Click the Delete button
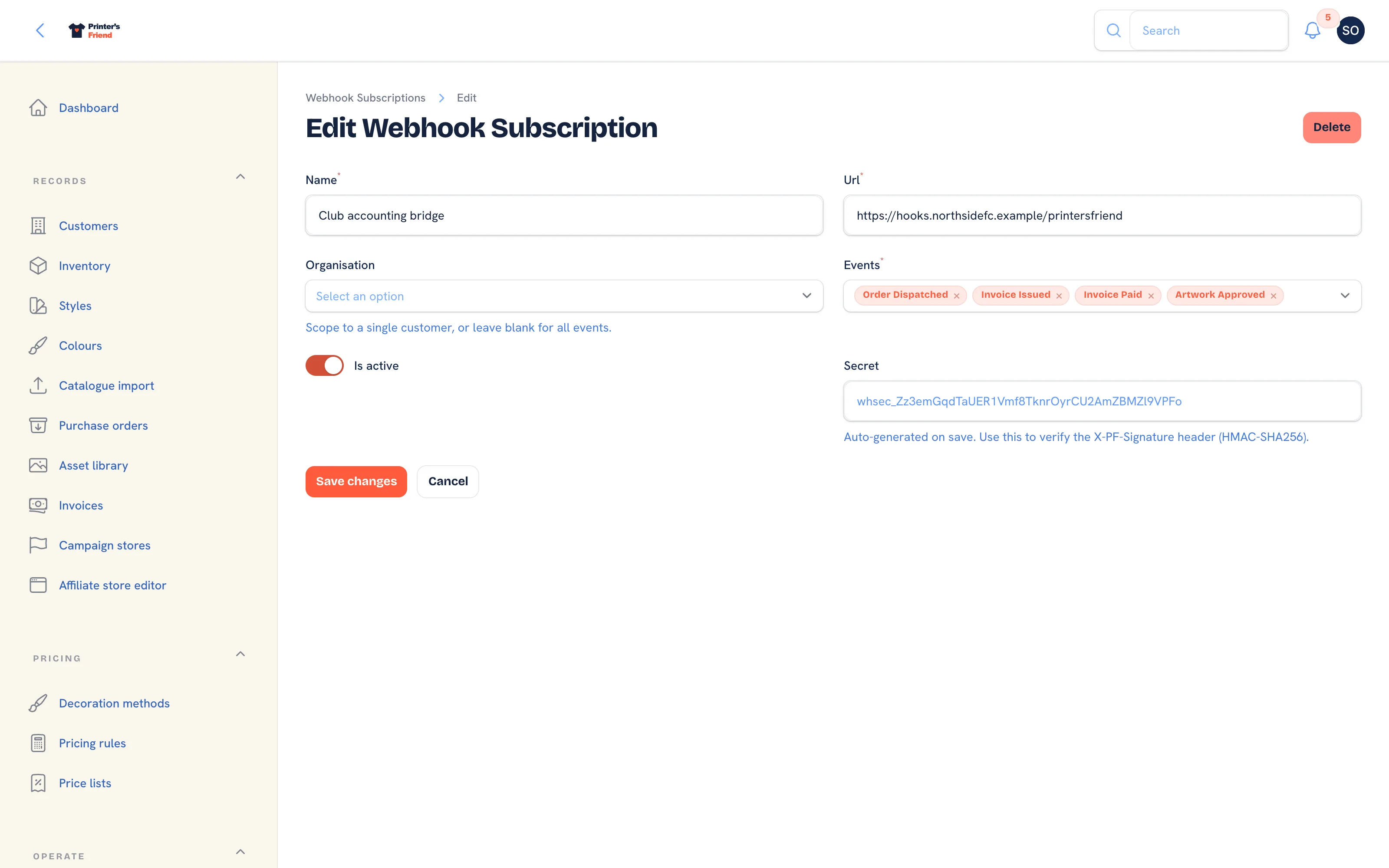The image size is (1389, 868). [1332, 127]
